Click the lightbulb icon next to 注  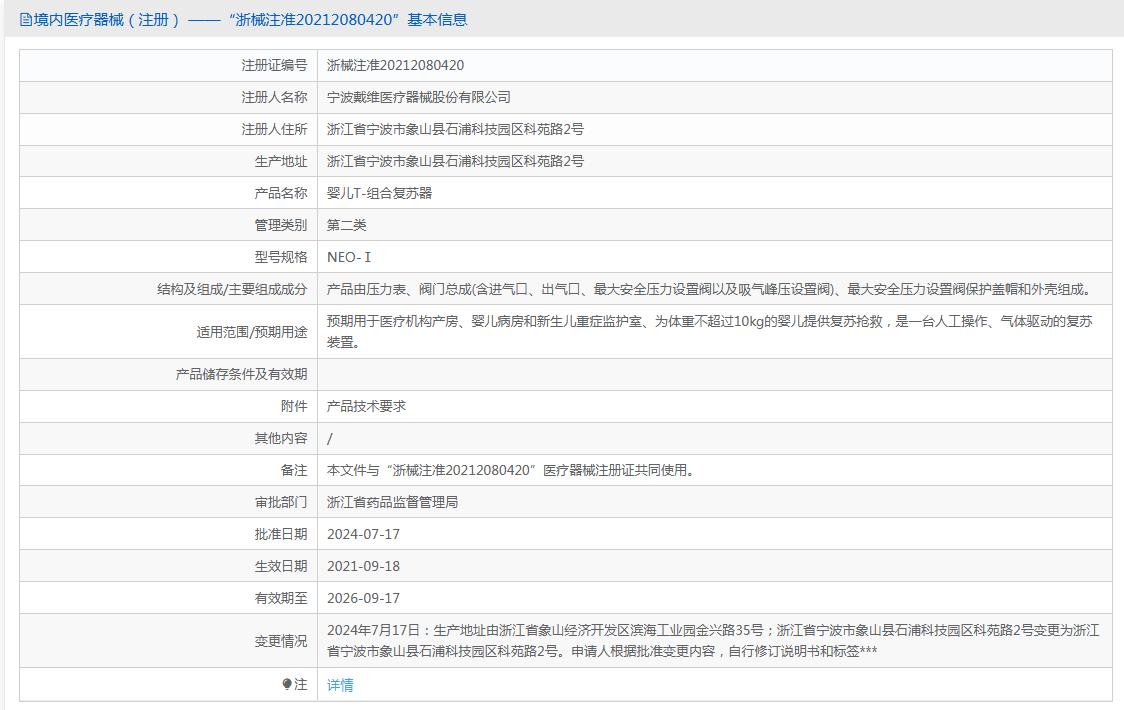pos(287,685)
